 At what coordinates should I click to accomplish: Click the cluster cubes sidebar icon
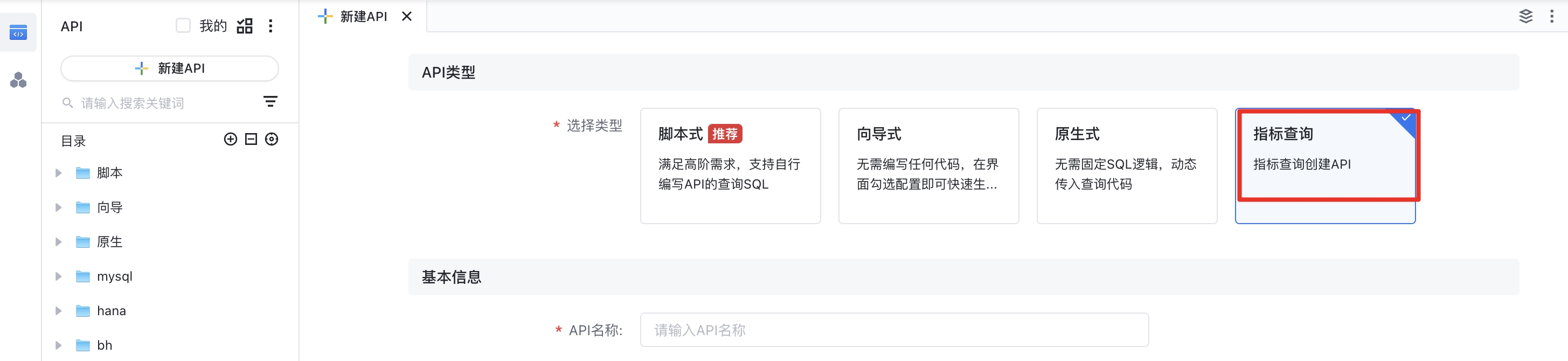click(18, 80)
